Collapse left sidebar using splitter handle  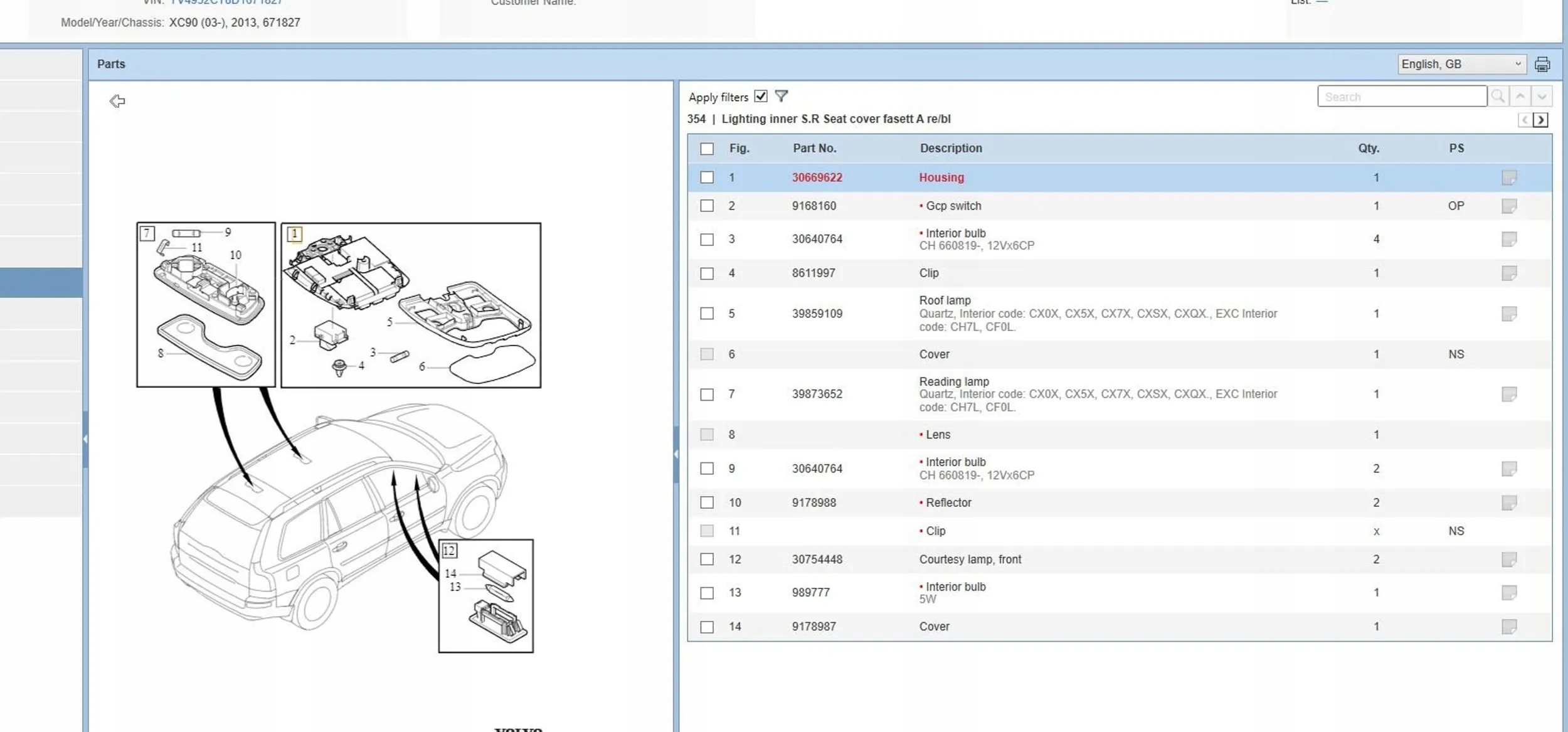pos(85,439)
